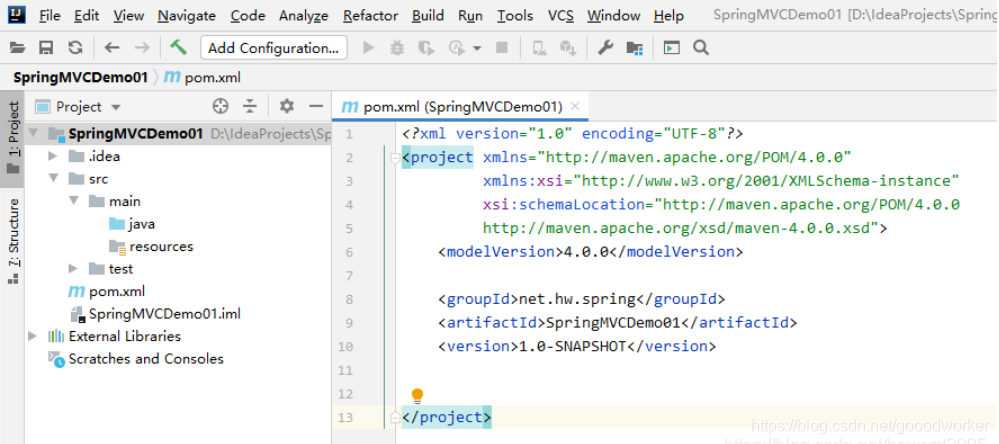999x444 pixels.
Task: Open the Tools menu
Action: (x=515, y=15)
